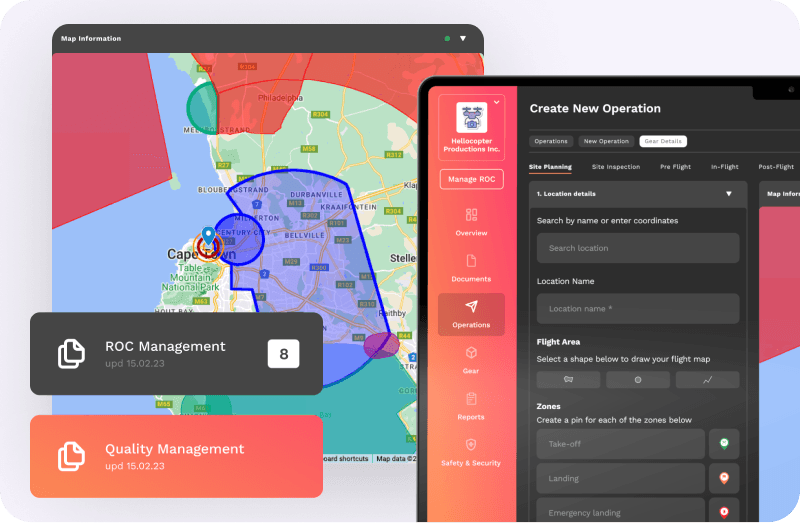Open Safety & Security in the sidebar

point(471,453)
